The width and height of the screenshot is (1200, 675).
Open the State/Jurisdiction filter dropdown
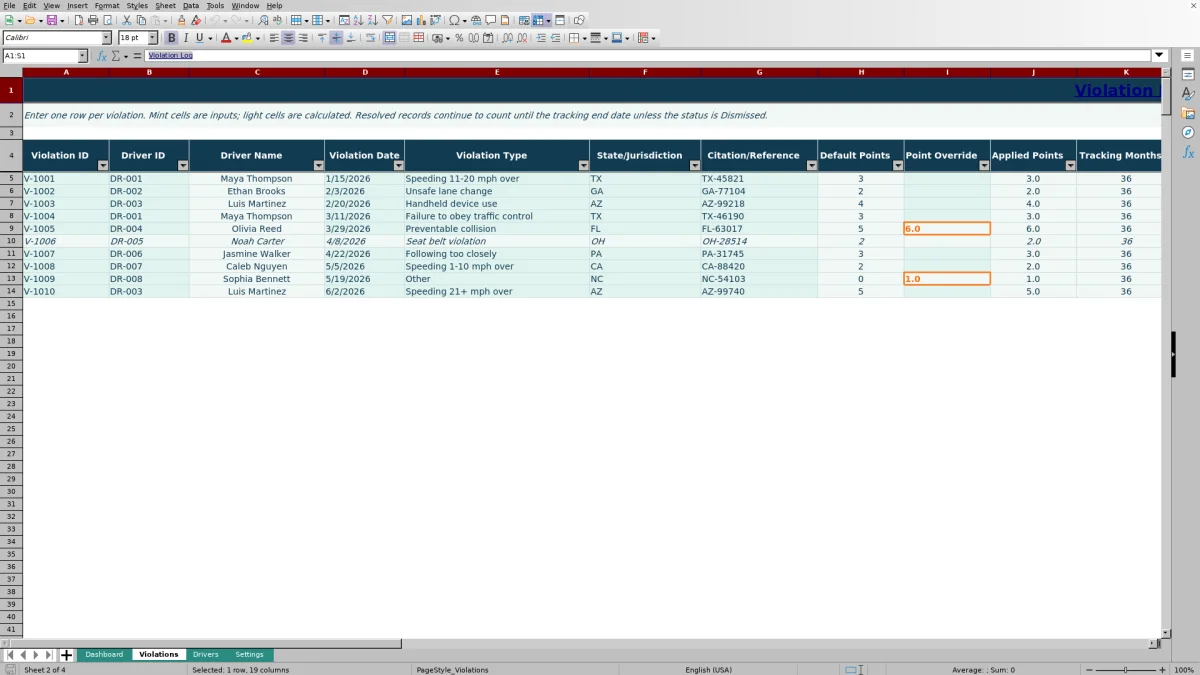click(694, 166)
